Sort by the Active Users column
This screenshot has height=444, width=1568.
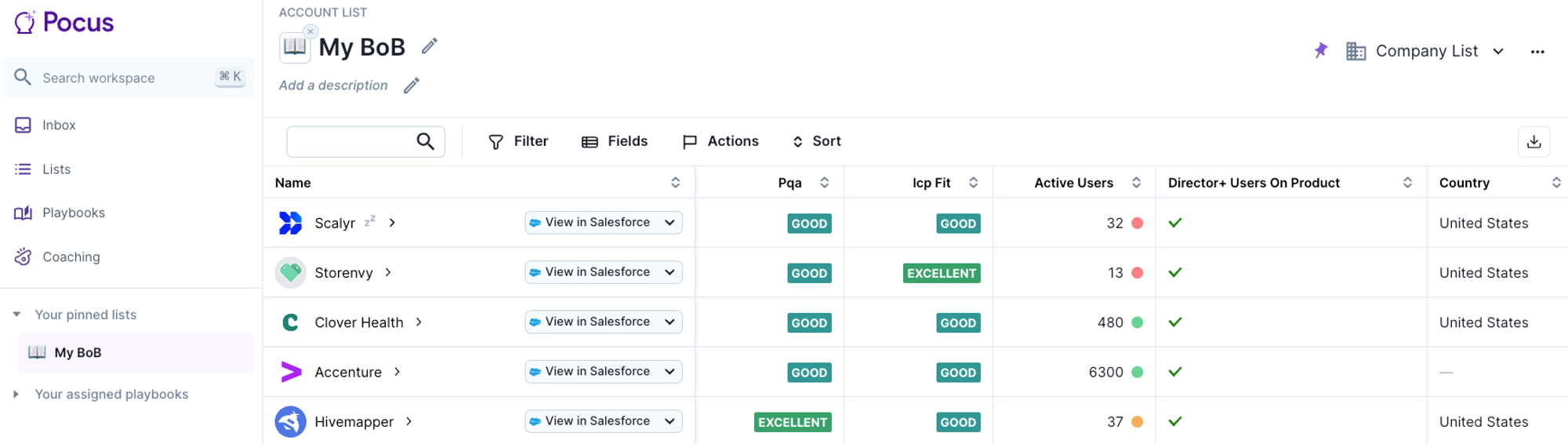pyautogui.click(x=1136, y=183)
